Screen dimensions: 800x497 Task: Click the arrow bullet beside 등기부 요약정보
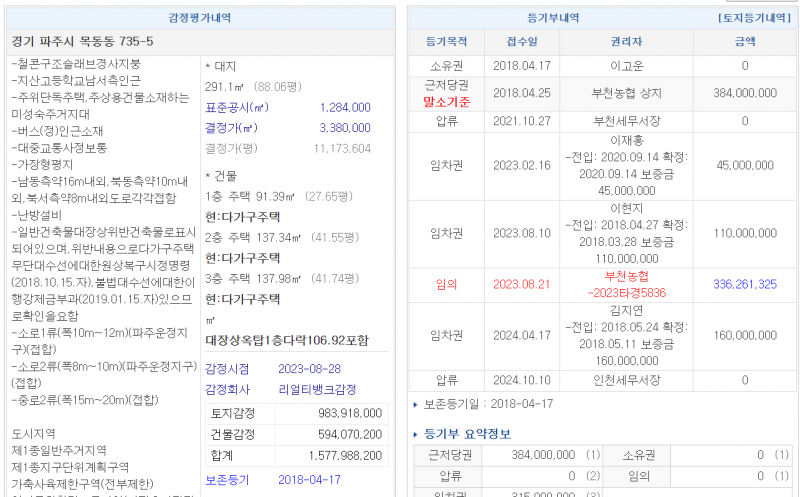pyautogui.click(x=416, y=434)
